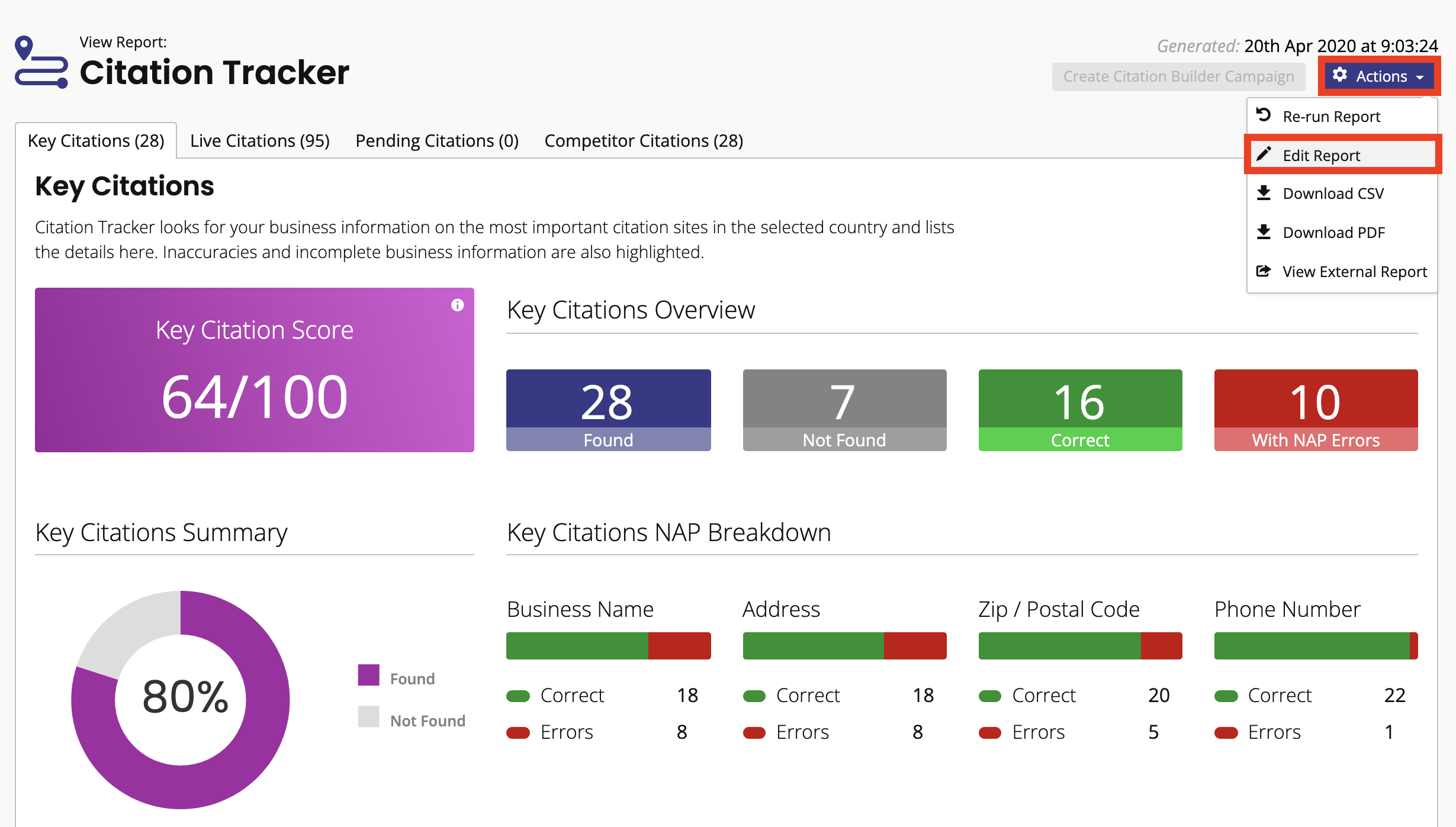Viewport: 1456px width, 827px height.
Task: Click red Errors marker under Business Name
Action: point(518,733)
